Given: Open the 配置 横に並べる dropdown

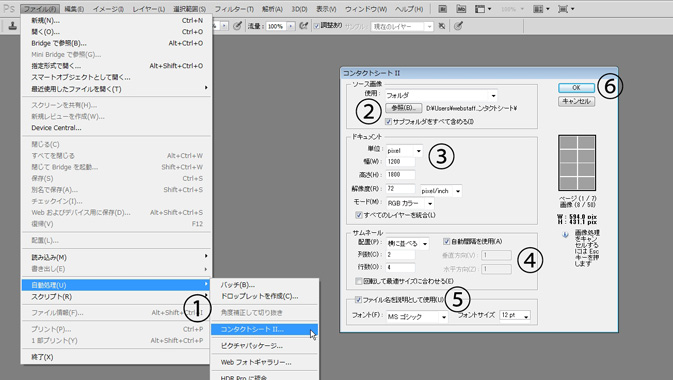Looking at the screenshot, I should coord(407,243).
